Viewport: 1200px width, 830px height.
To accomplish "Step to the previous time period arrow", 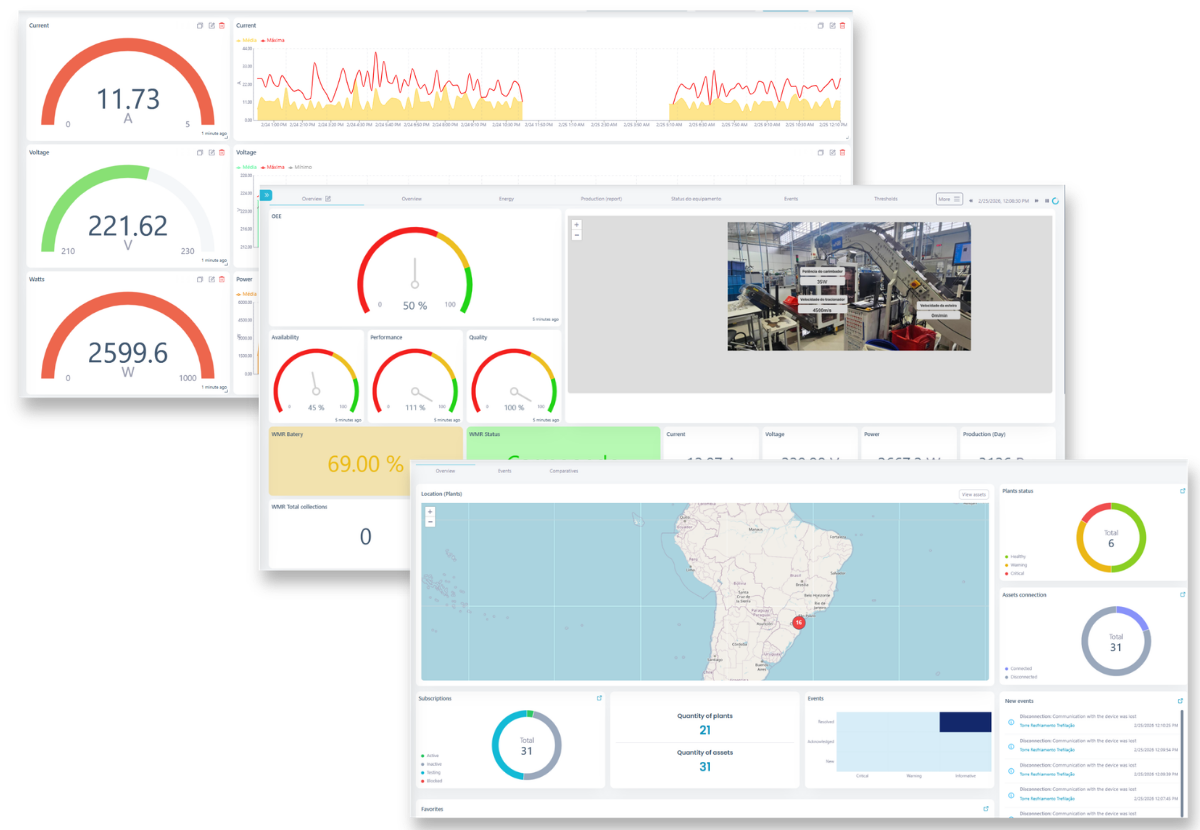I will (970, 200).
